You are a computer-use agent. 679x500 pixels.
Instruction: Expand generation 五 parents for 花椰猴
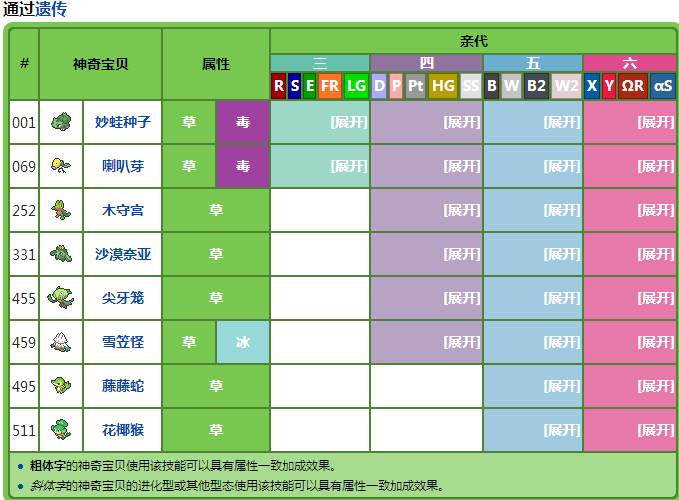(x=562, y=430)
